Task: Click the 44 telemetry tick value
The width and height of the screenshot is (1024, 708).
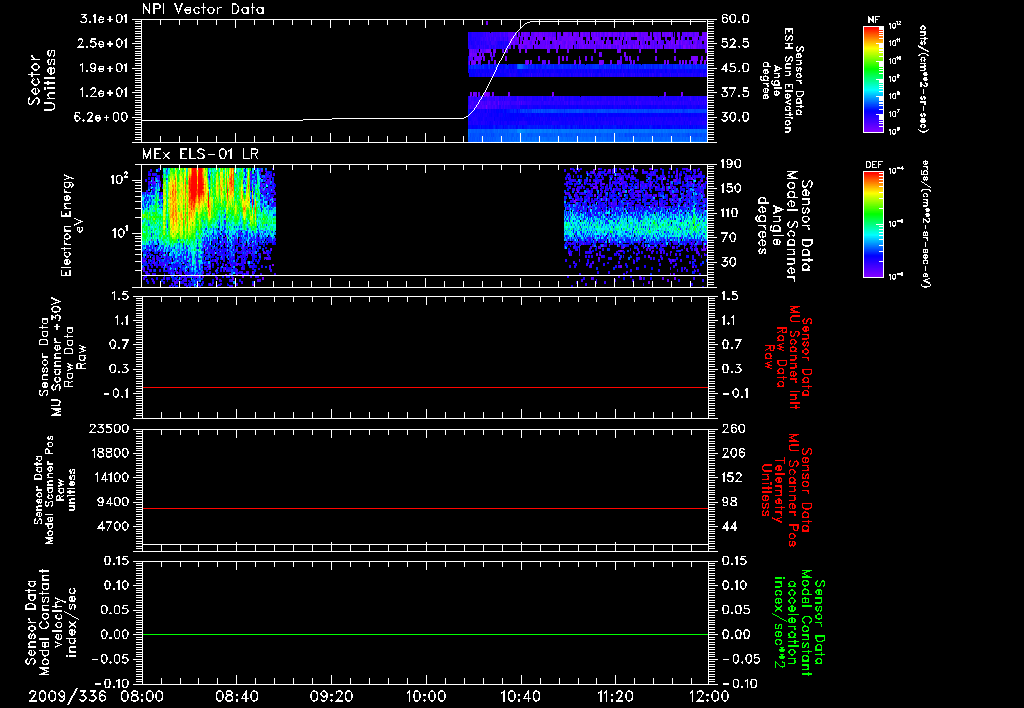Action: 728,526
